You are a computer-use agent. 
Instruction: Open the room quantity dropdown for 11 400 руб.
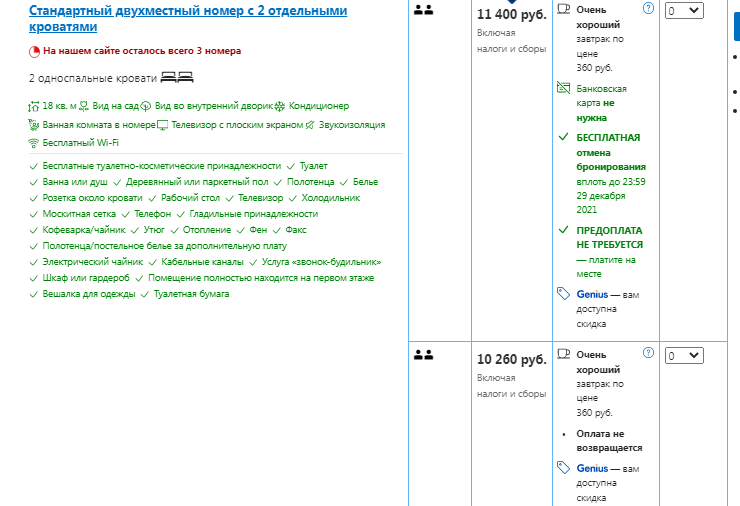[684, 10]
